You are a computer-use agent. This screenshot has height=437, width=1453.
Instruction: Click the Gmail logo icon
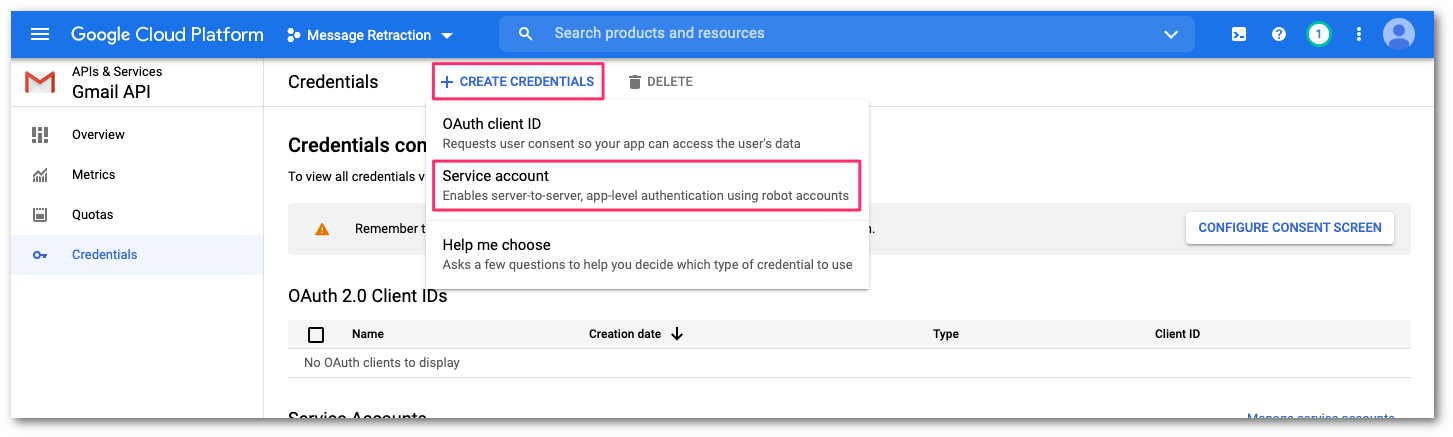pyautogui.click(x=40, y=82)
